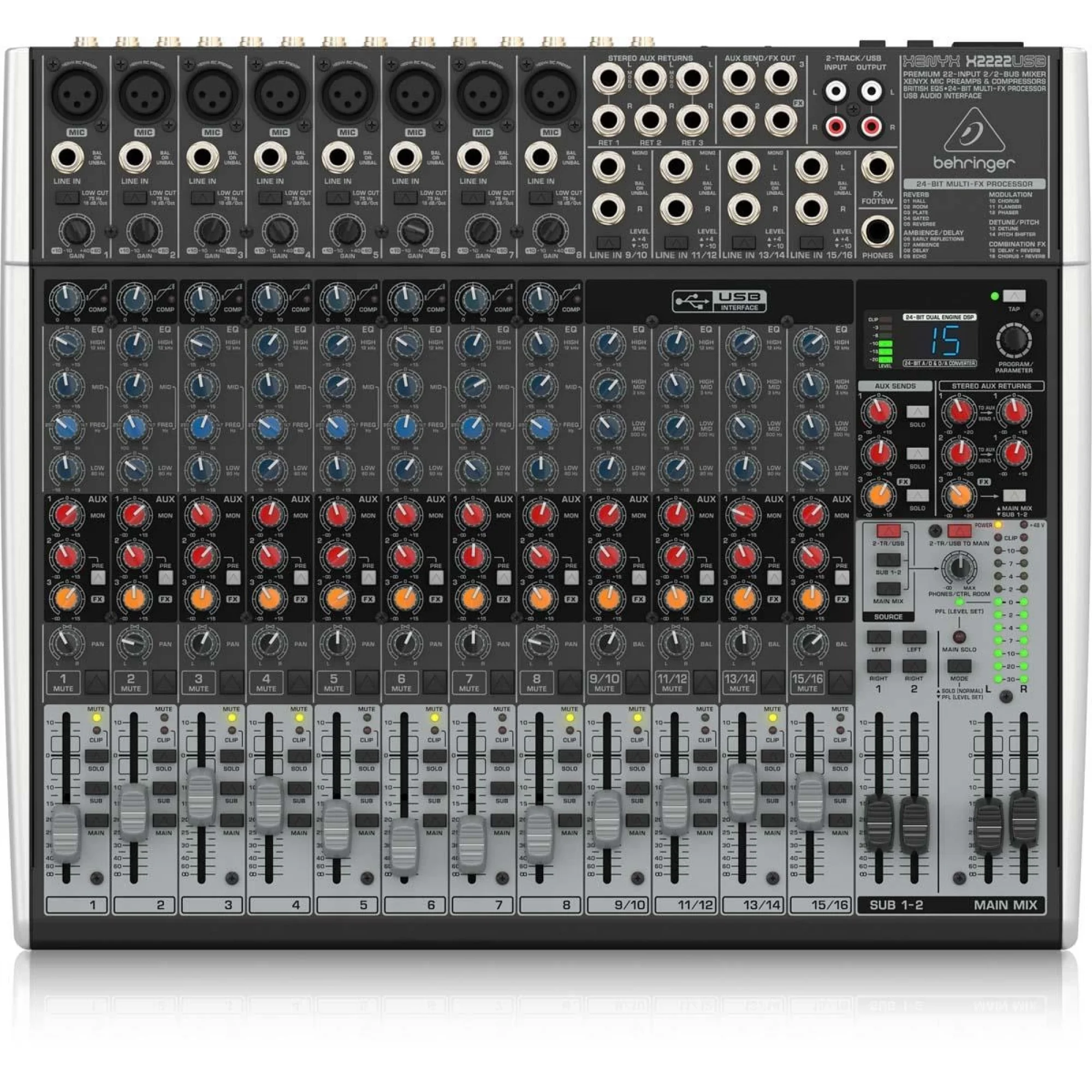Click channel 5 label strip
1092x1092 pixels.
[348, 905]
